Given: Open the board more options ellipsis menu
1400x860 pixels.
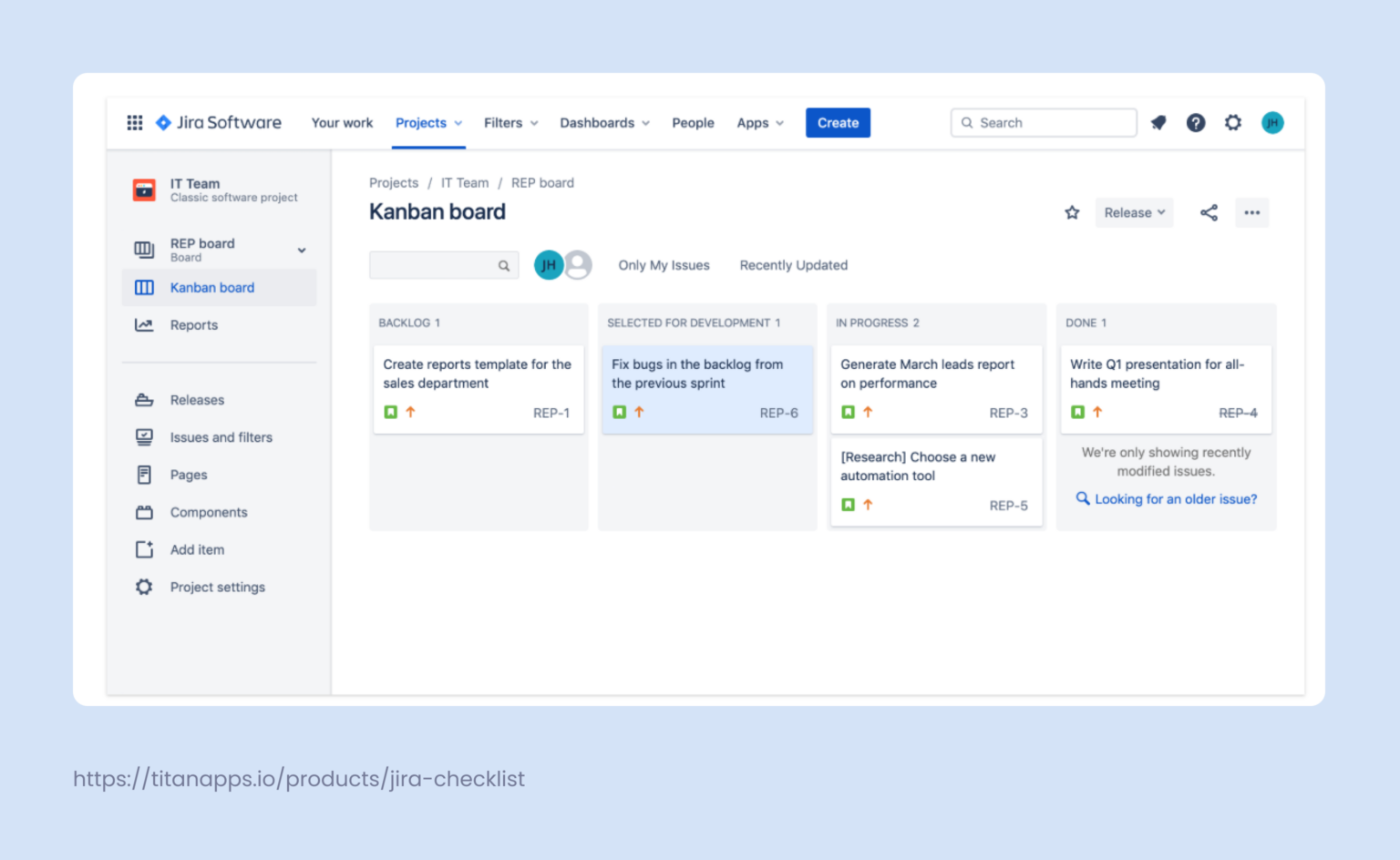Looking at the screenshot, I should click(1251, 212).
